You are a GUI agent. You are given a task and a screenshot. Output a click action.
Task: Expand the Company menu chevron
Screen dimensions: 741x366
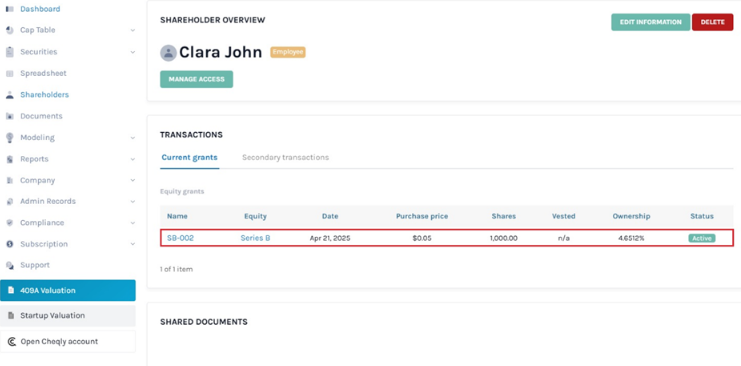point(133,180)
